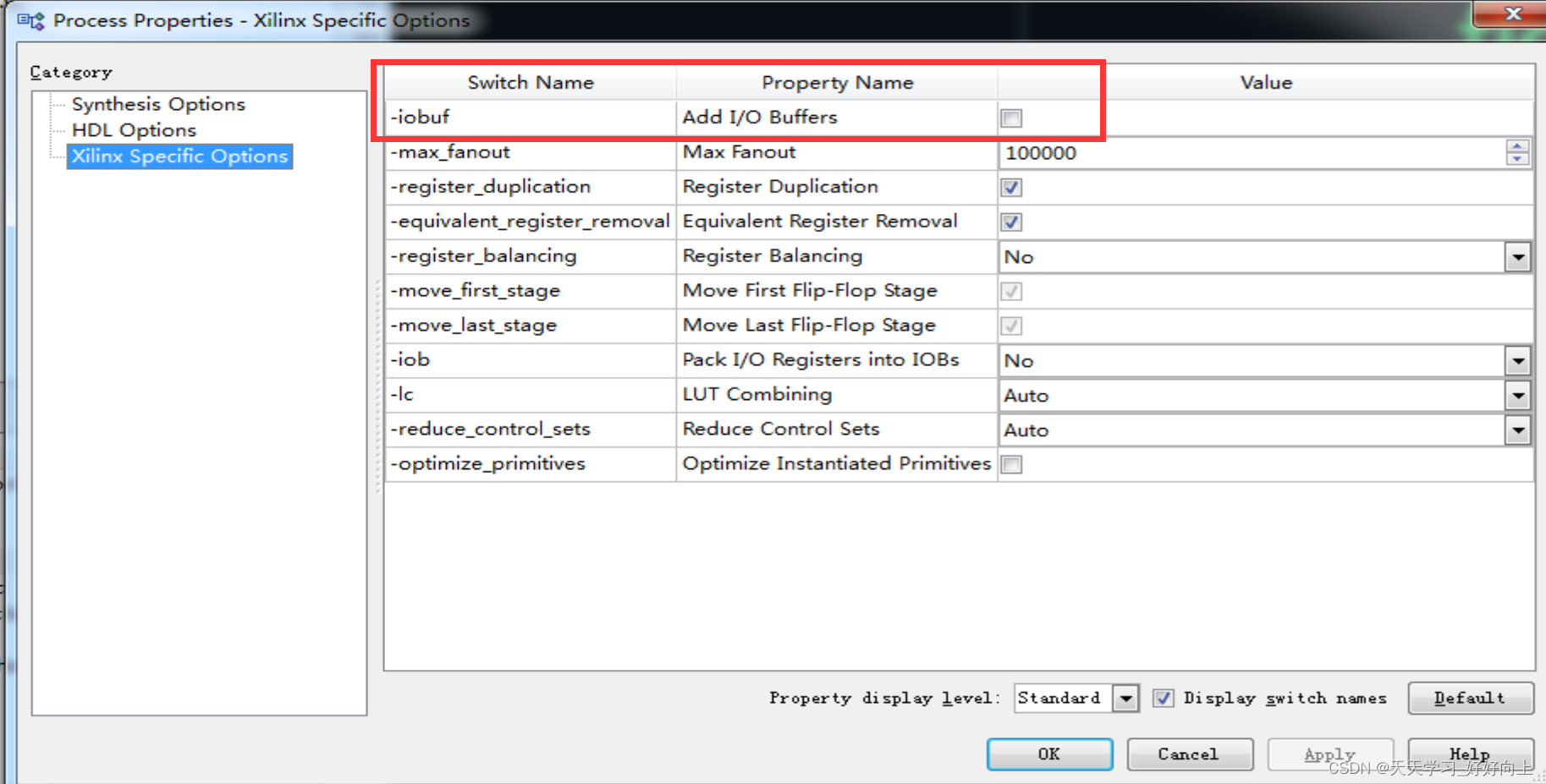Toggle Display switch names checkbox
Viewport: 1546px width, 784px height.
[1164, 699]
